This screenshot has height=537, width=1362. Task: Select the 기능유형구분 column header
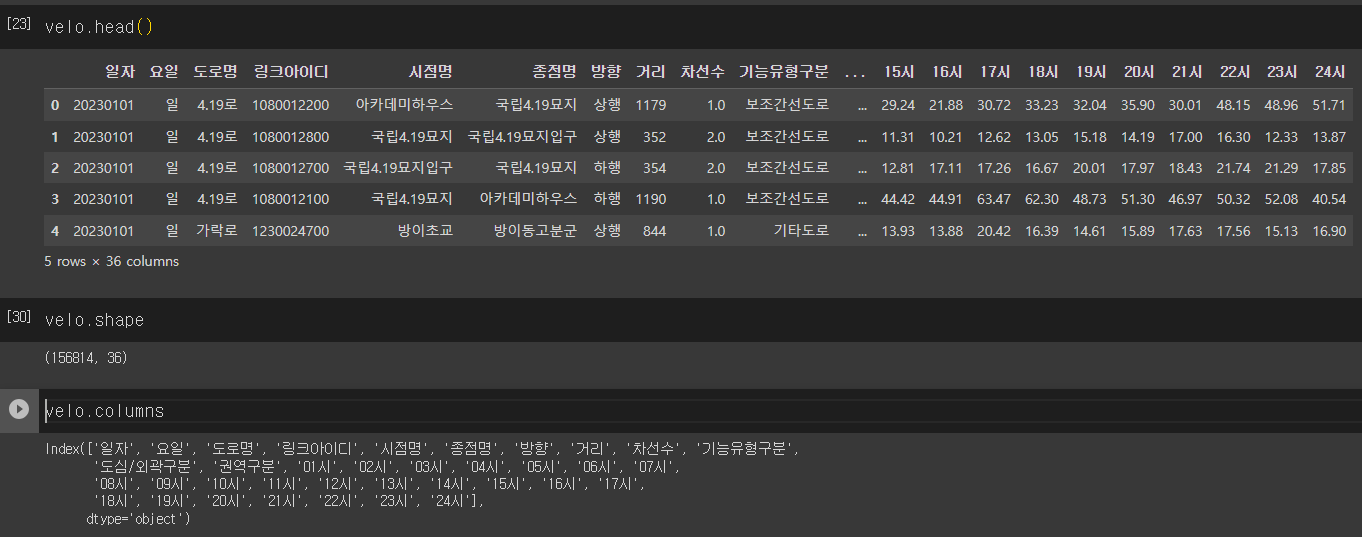tap(784, 72)
